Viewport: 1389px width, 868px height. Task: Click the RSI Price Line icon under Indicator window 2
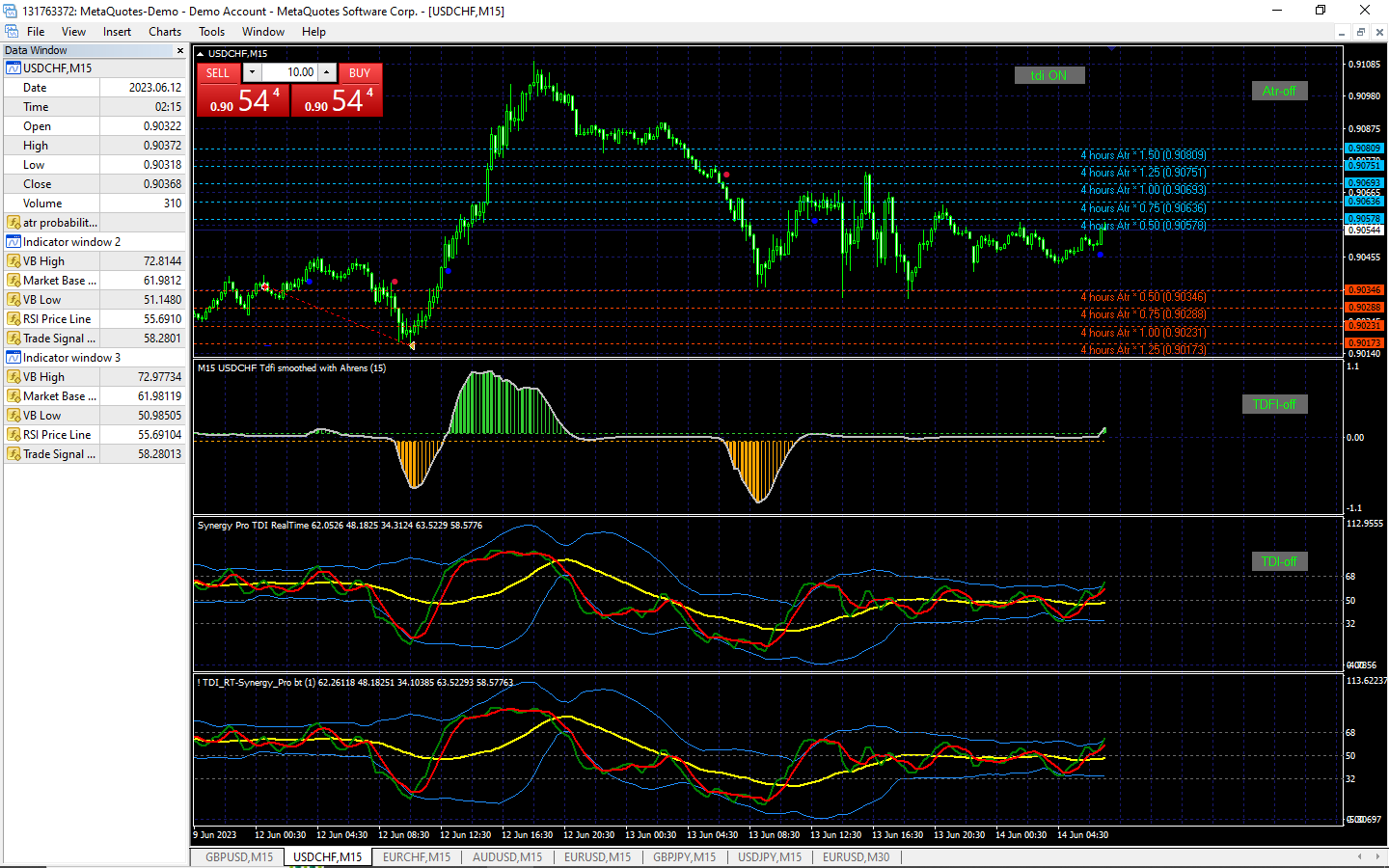tap(14, 319)
